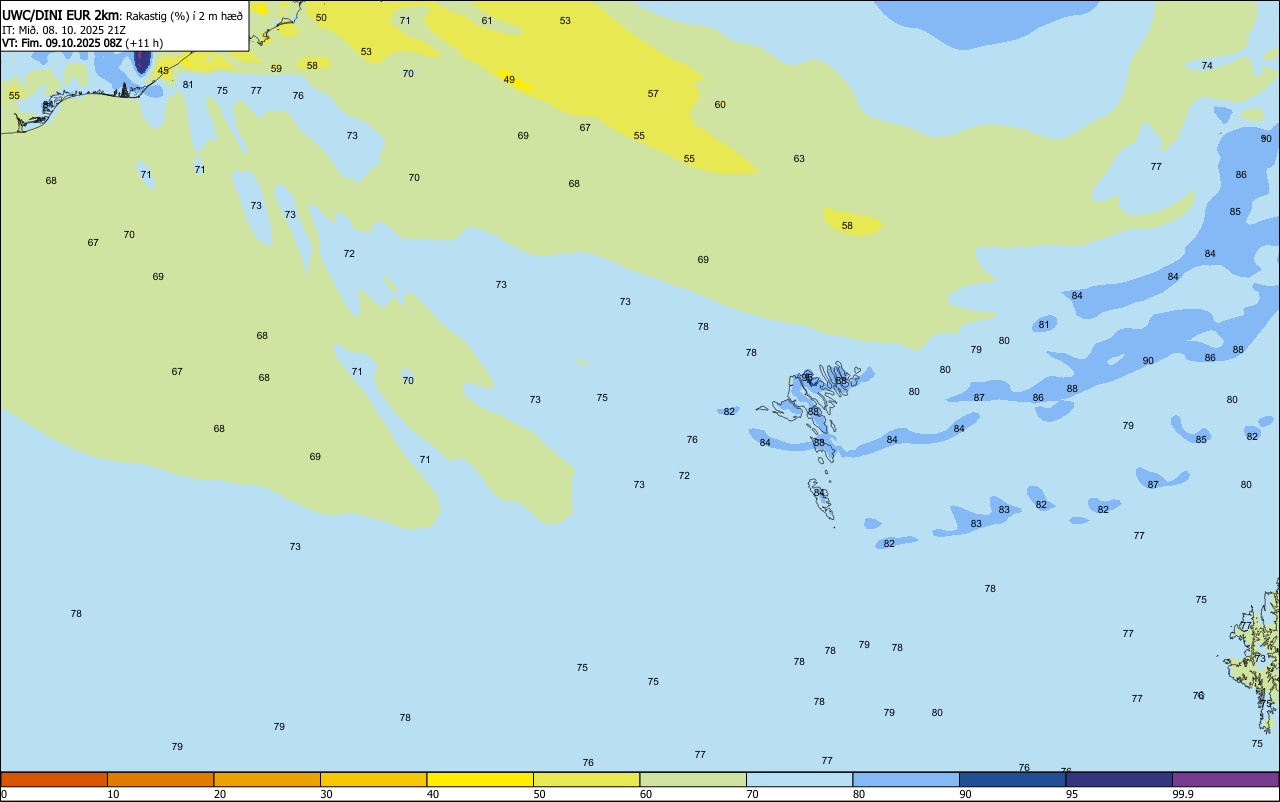Screen dimensions: 1280x802
Task: Click the humidity value '57' on the map
Action: 653,94
